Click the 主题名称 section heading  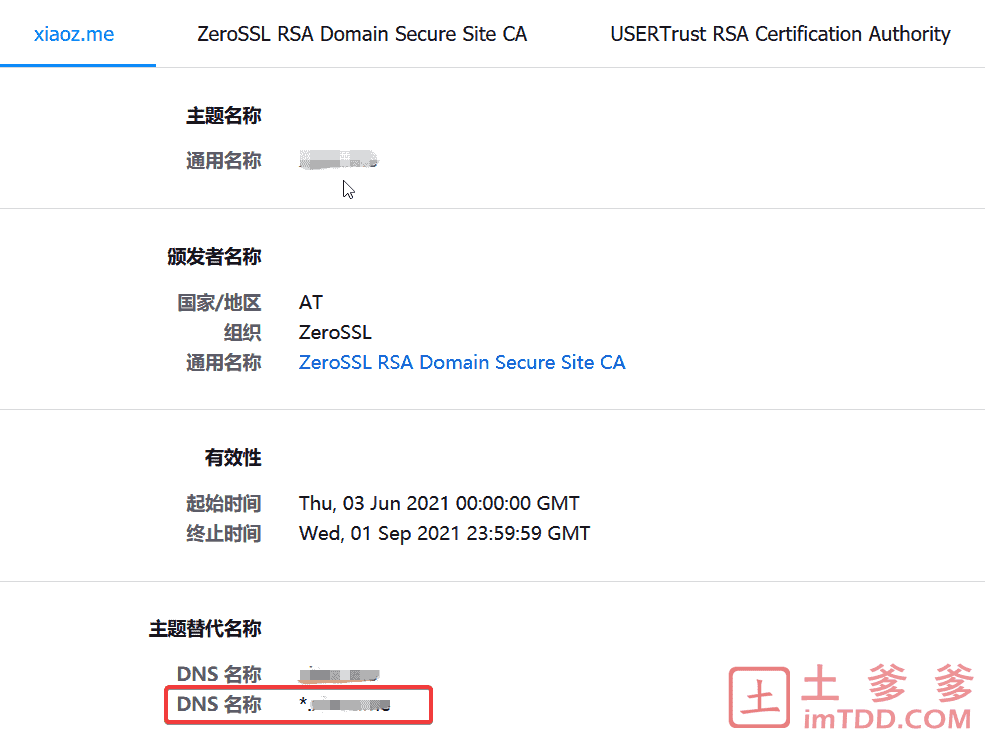tap(224, 116)
